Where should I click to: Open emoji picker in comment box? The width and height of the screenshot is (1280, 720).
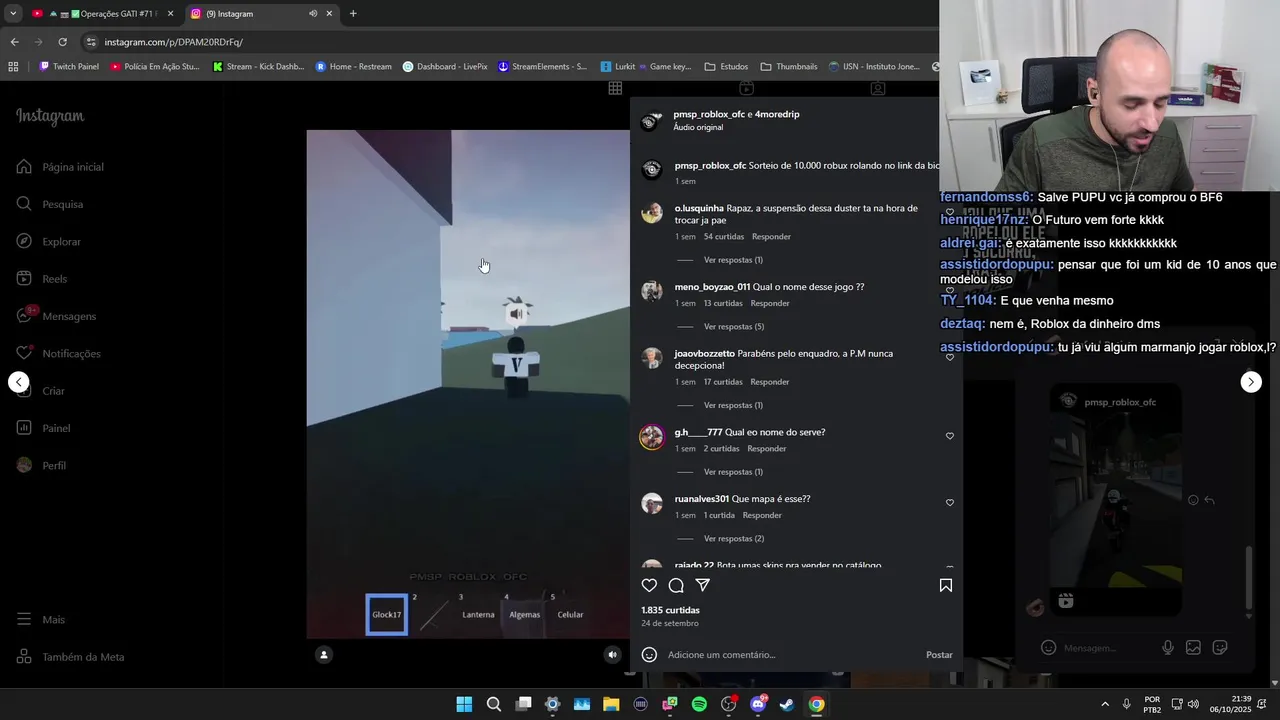point(649,655)
